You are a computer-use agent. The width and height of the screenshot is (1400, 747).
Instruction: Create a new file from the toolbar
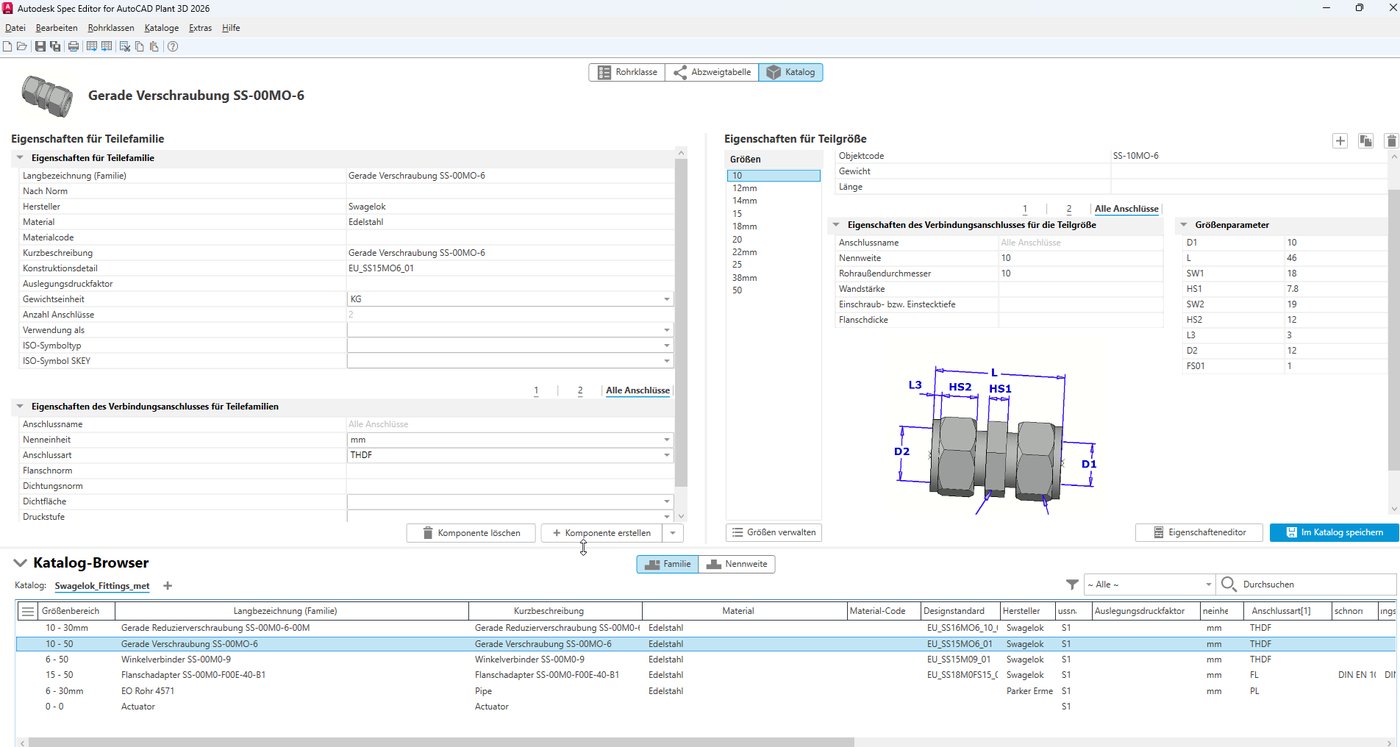click(x=7, y=46)
